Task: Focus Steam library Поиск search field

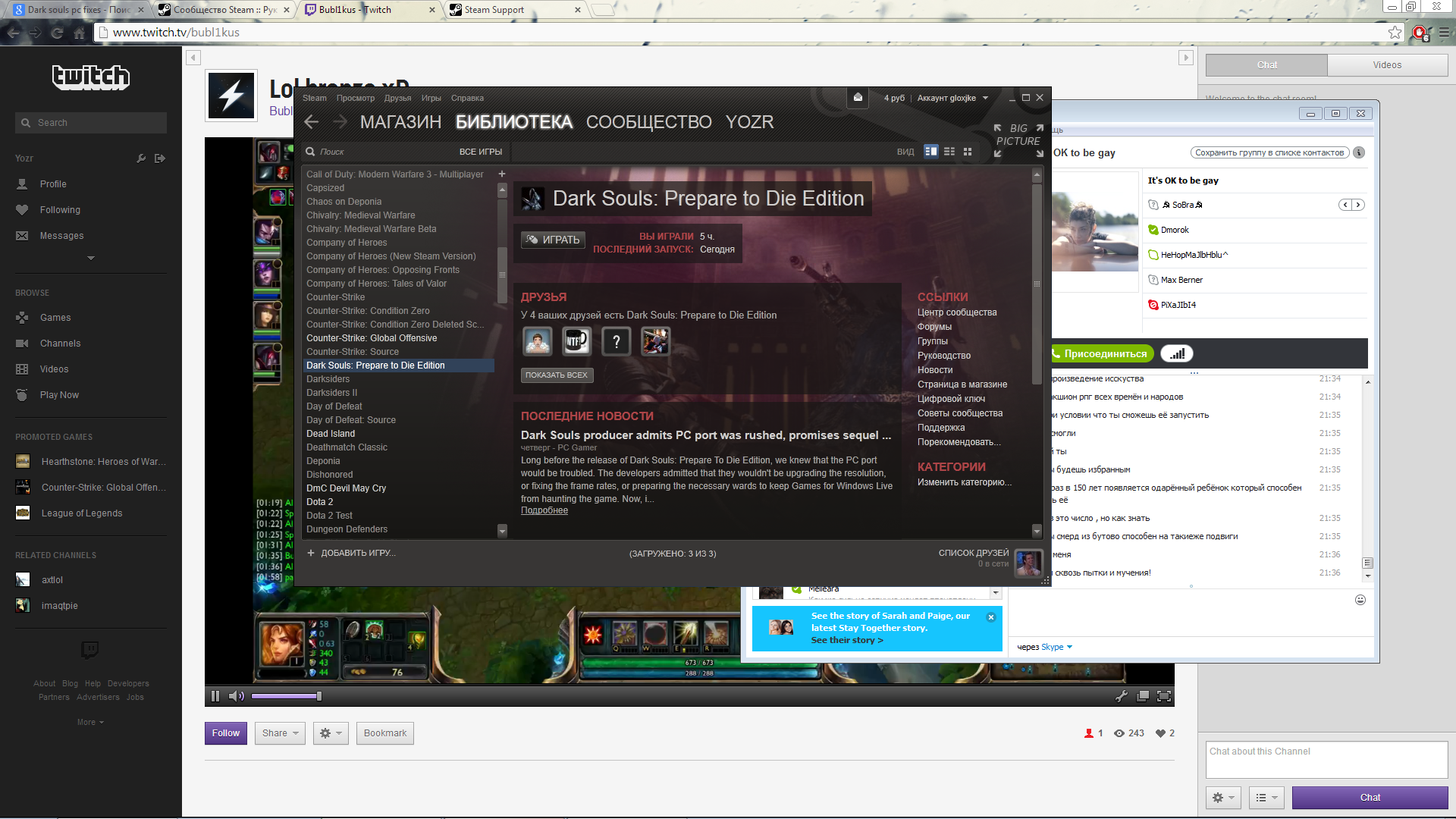Action: click(x=379, y=152)
